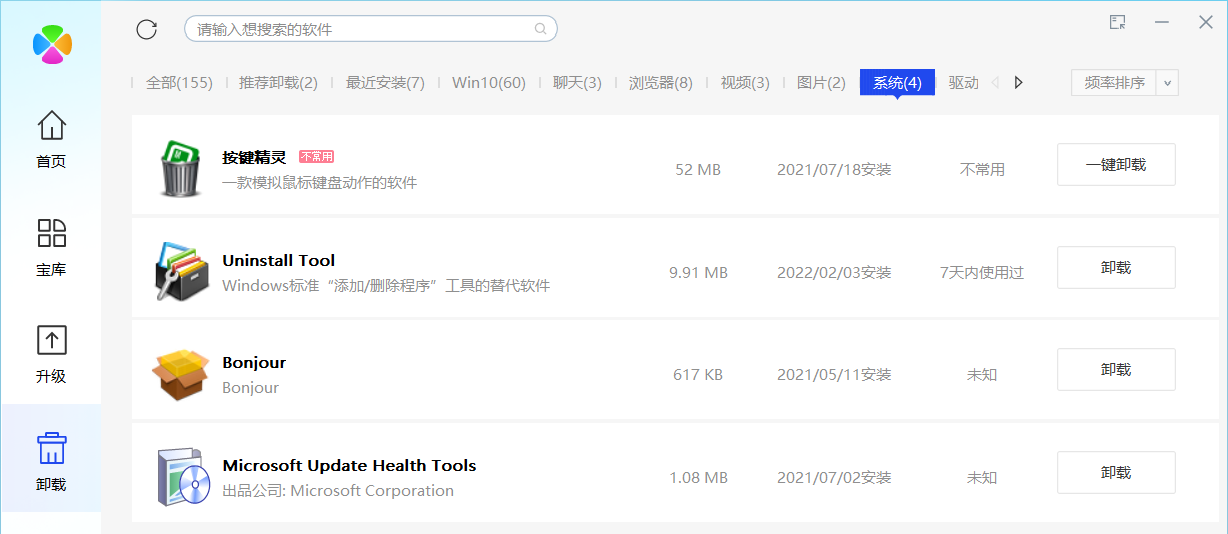Focus the software search input field

[370, 29]
